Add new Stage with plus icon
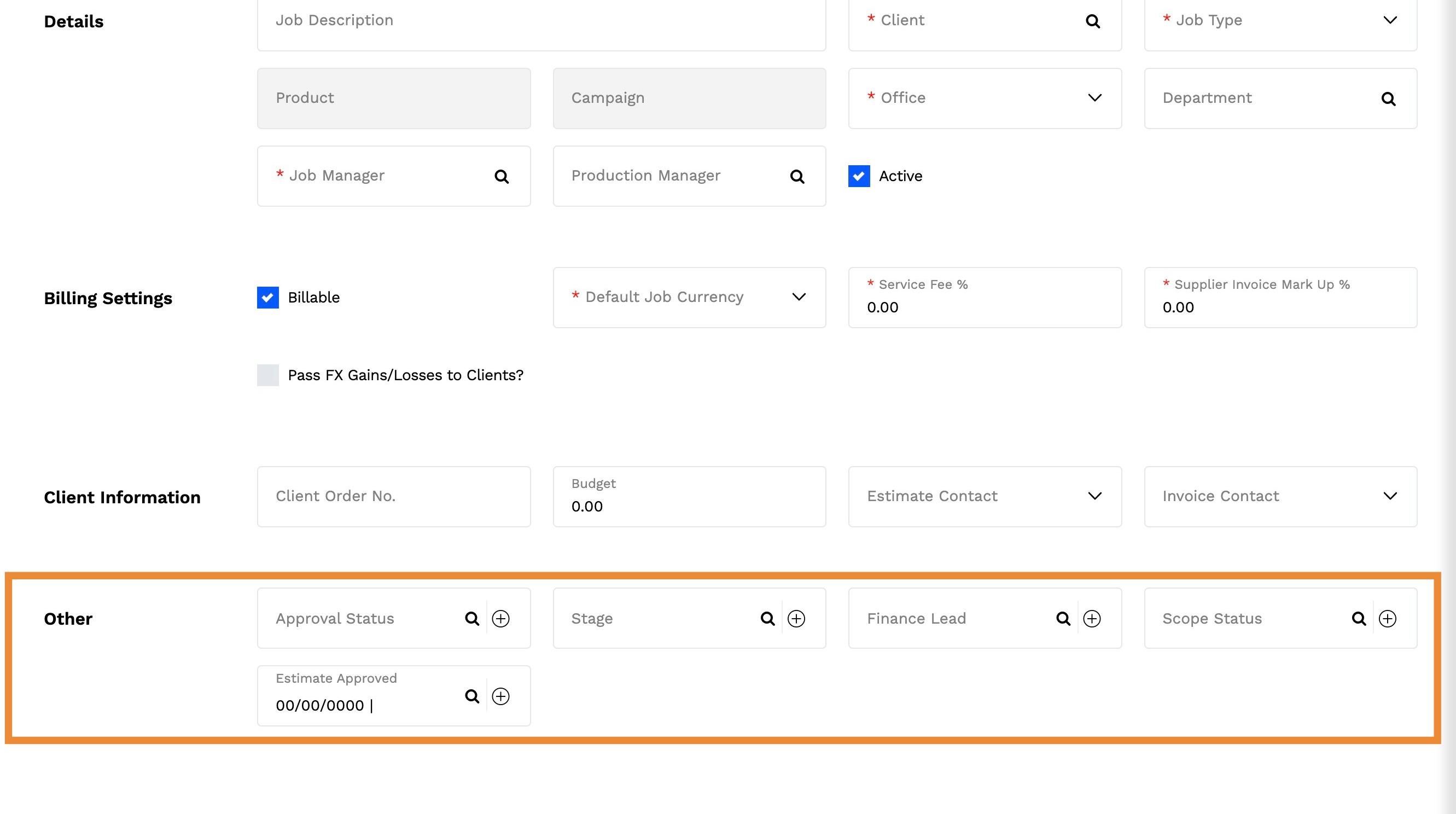This screenshot has width=1456, height=814. click(796, 618)
